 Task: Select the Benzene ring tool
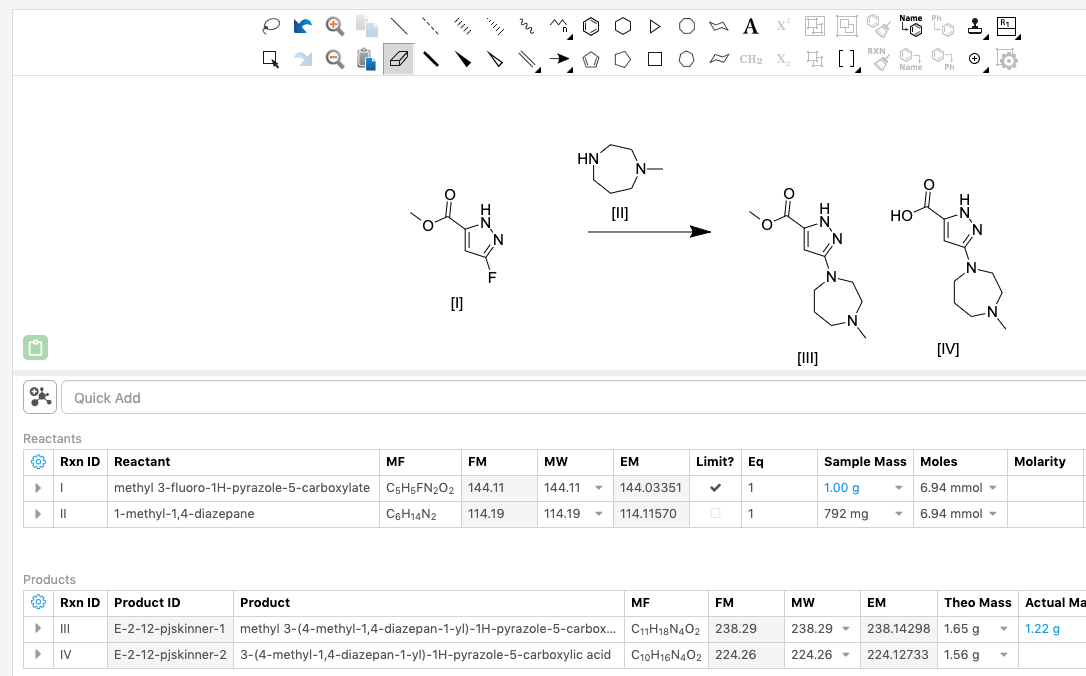pyautogui.click(x=591, y=27)
